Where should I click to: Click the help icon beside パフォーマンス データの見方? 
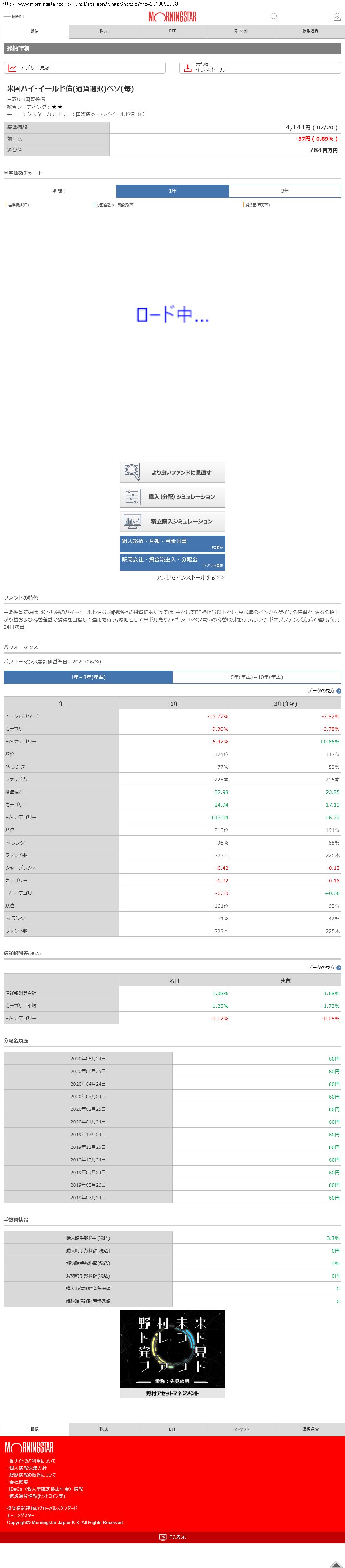[x=339, y=691]
